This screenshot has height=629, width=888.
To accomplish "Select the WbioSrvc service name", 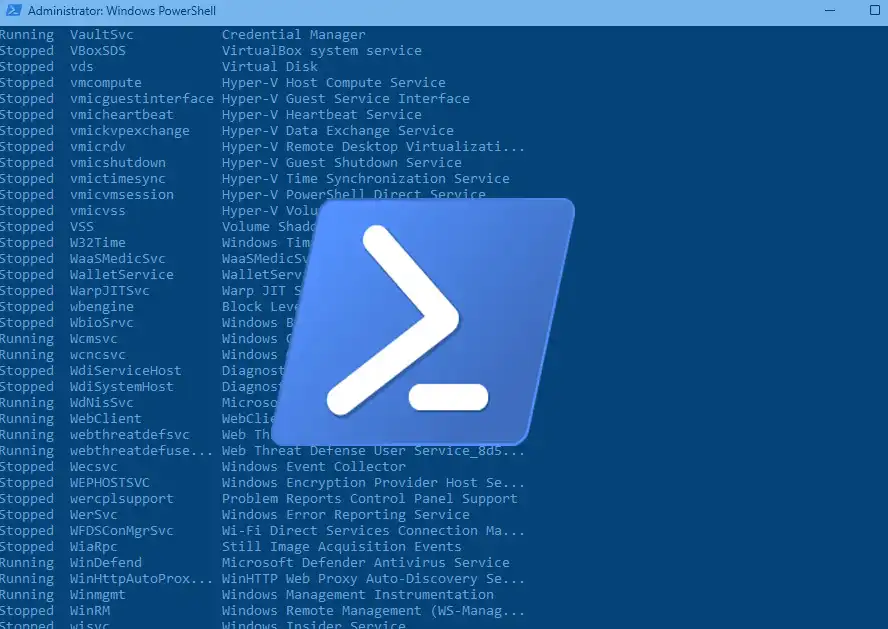I will tap(101, 323).
